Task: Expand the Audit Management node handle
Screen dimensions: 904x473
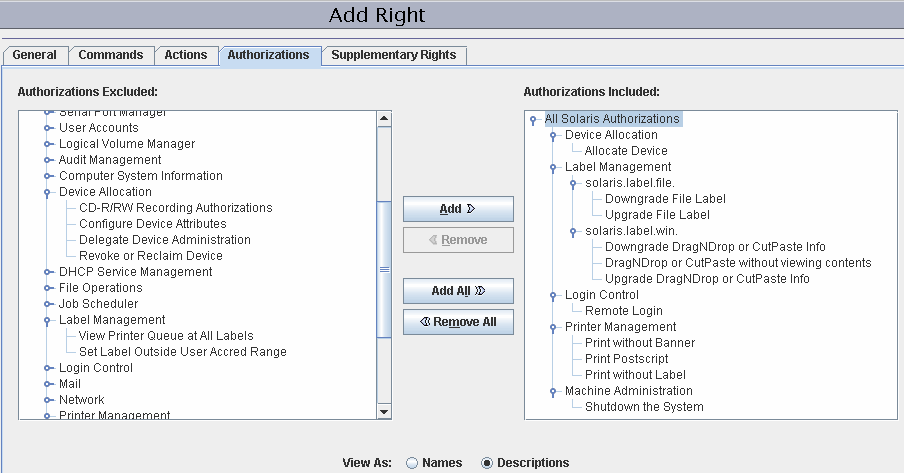Action: pos(47,160)
